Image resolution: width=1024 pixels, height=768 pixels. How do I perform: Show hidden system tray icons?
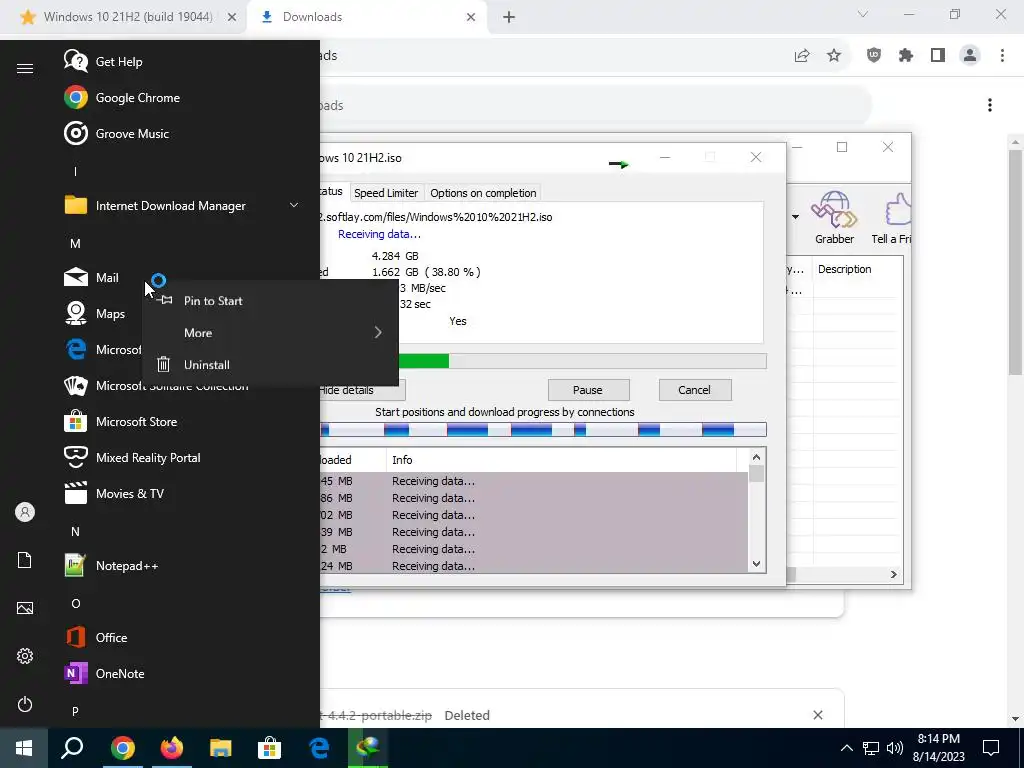click(846, 748)
